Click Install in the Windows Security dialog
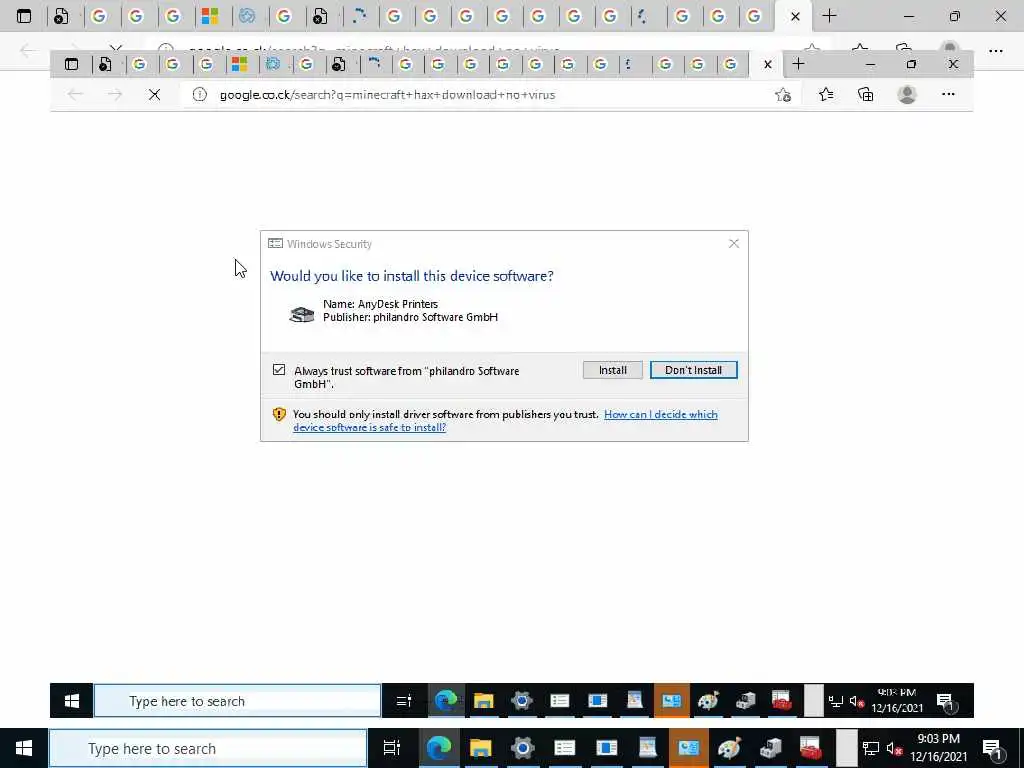1024x768 pixels. [613, 370]
